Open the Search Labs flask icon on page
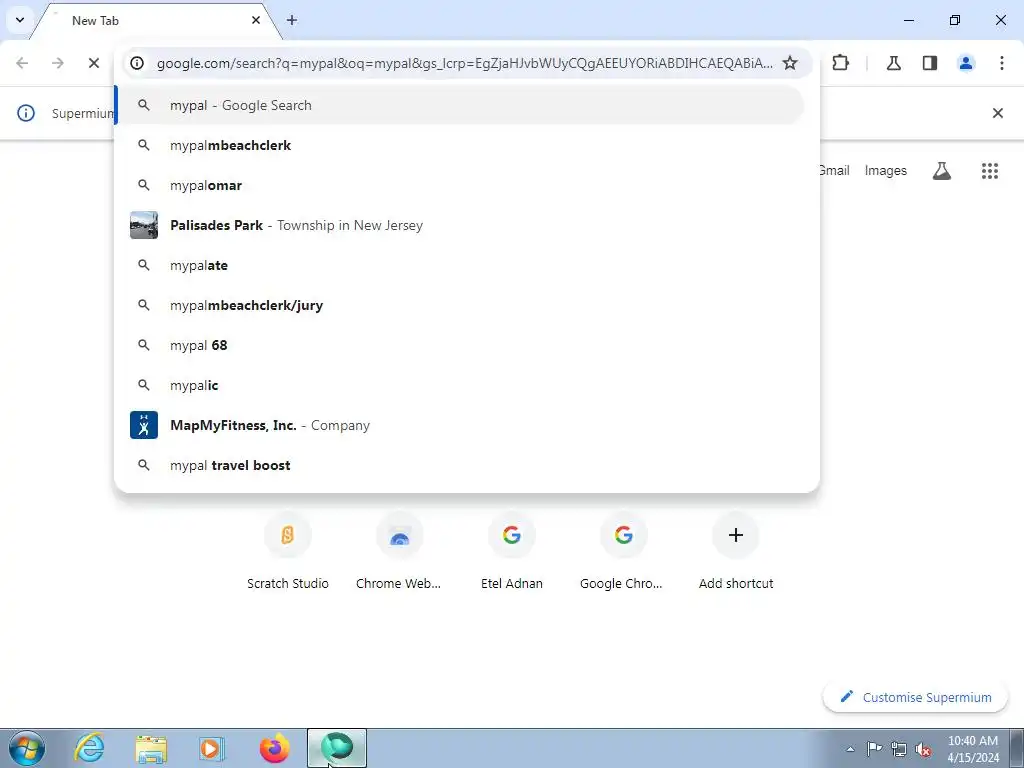Image resolution: width=1024 pixels, height=768 pixels. point(942,170)
